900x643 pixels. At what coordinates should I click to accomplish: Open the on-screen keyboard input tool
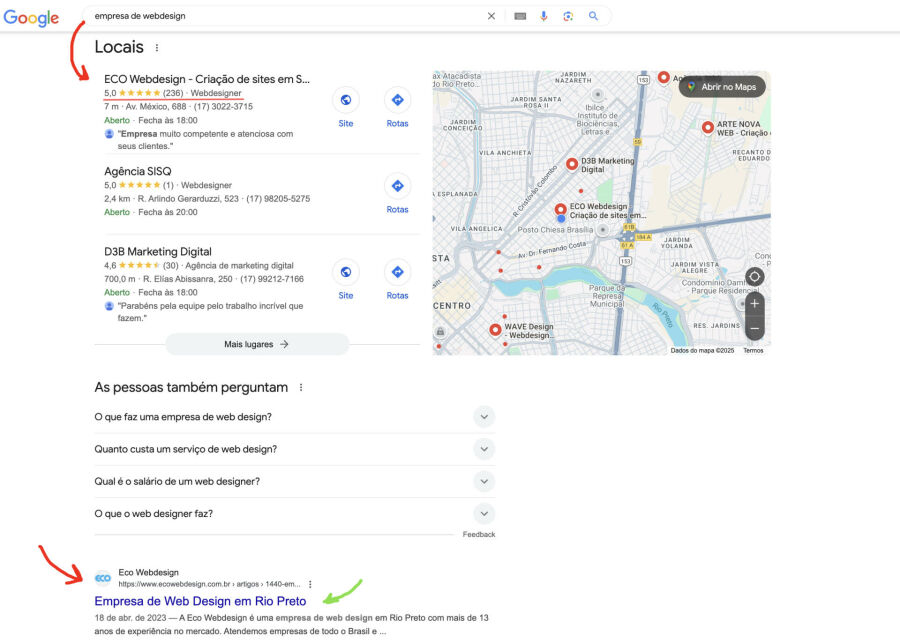[520, 16]
